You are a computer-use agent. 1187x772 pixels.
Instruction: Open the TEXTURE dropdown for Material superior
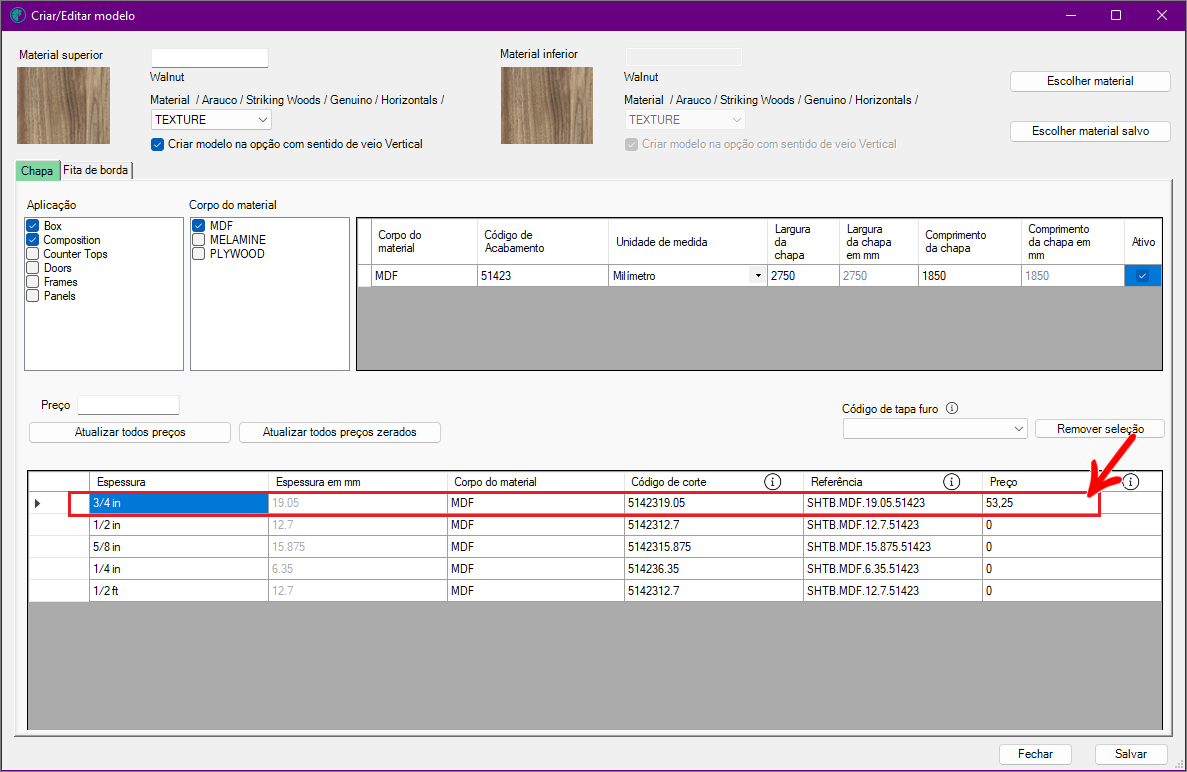(211, 120)
